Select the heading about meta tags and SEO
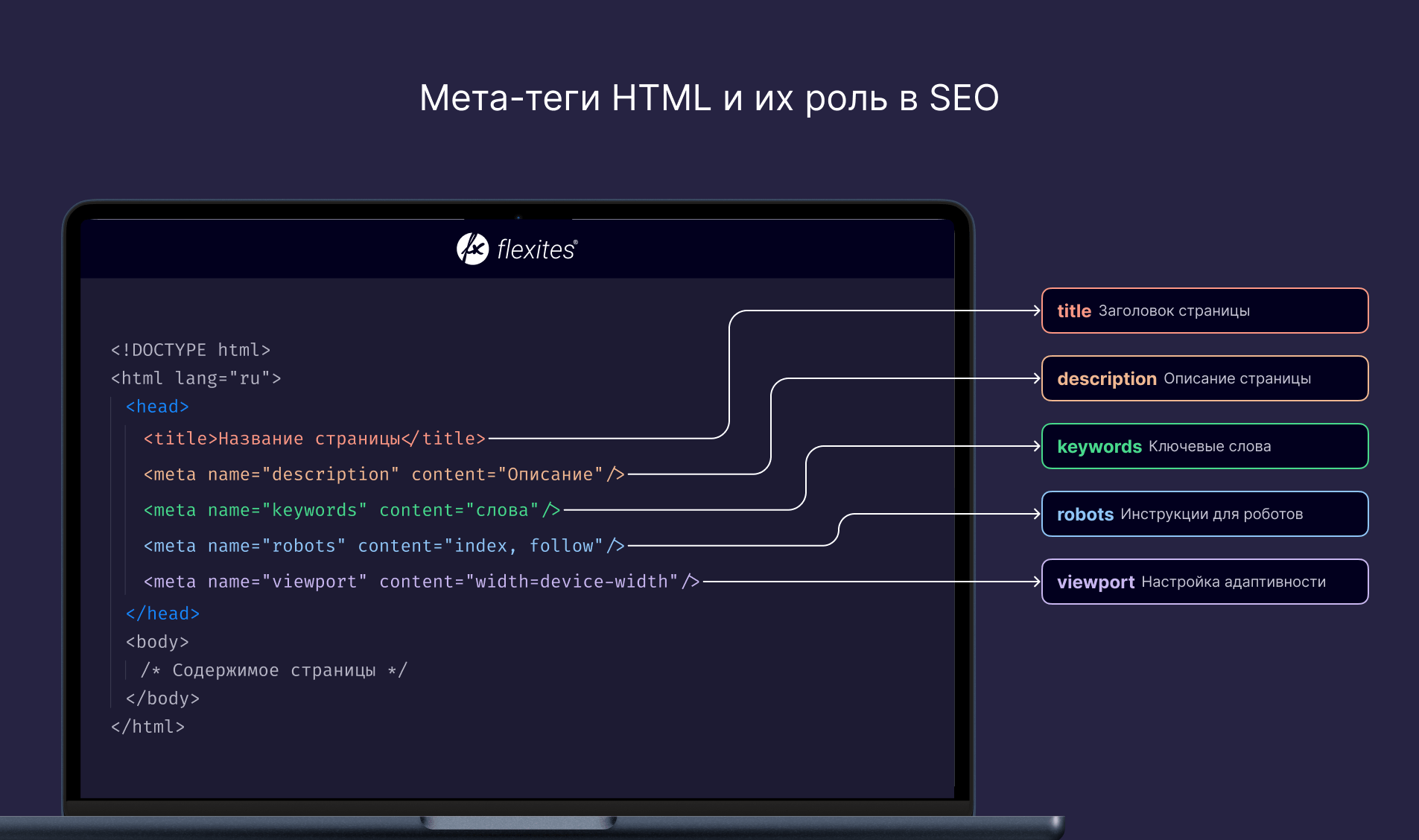This screenshot has width=1419, height=840. click(709, 98)
